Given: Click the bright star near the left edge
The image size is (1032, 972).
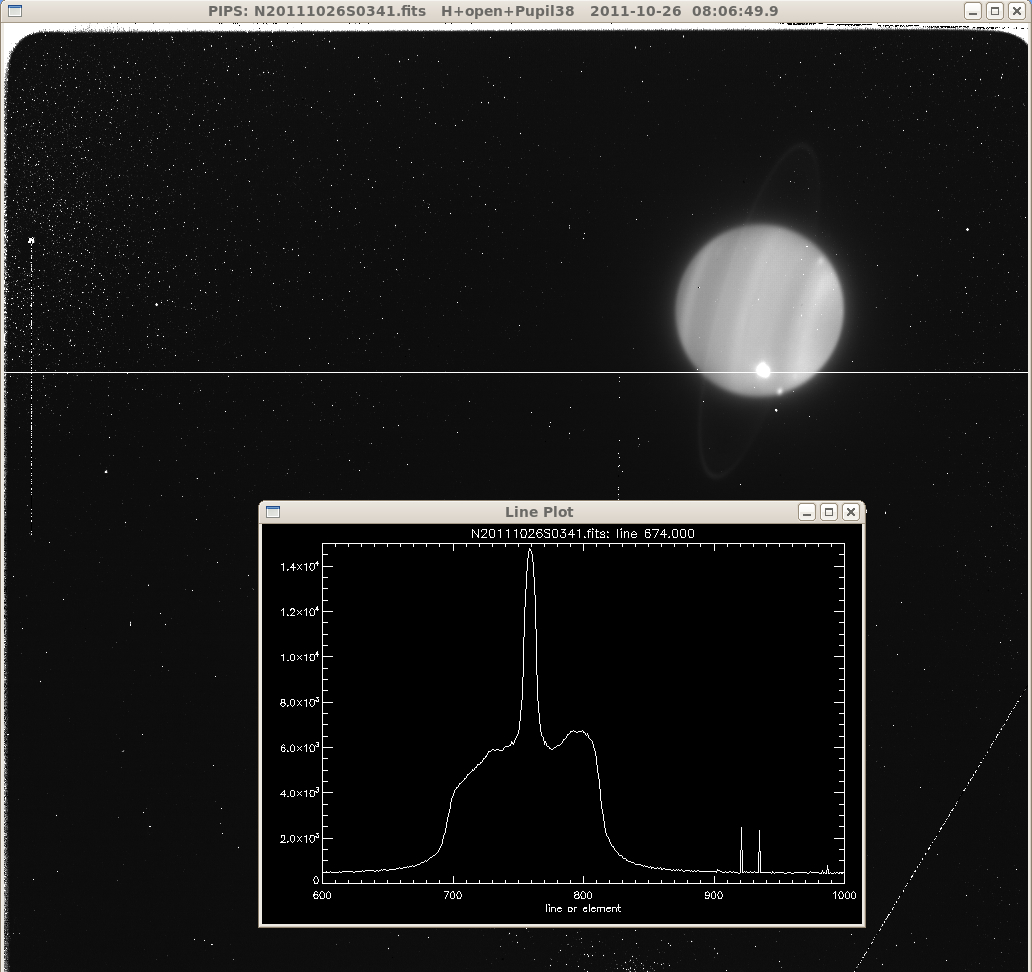Looking at the screenshot, I should click(31, 241).
